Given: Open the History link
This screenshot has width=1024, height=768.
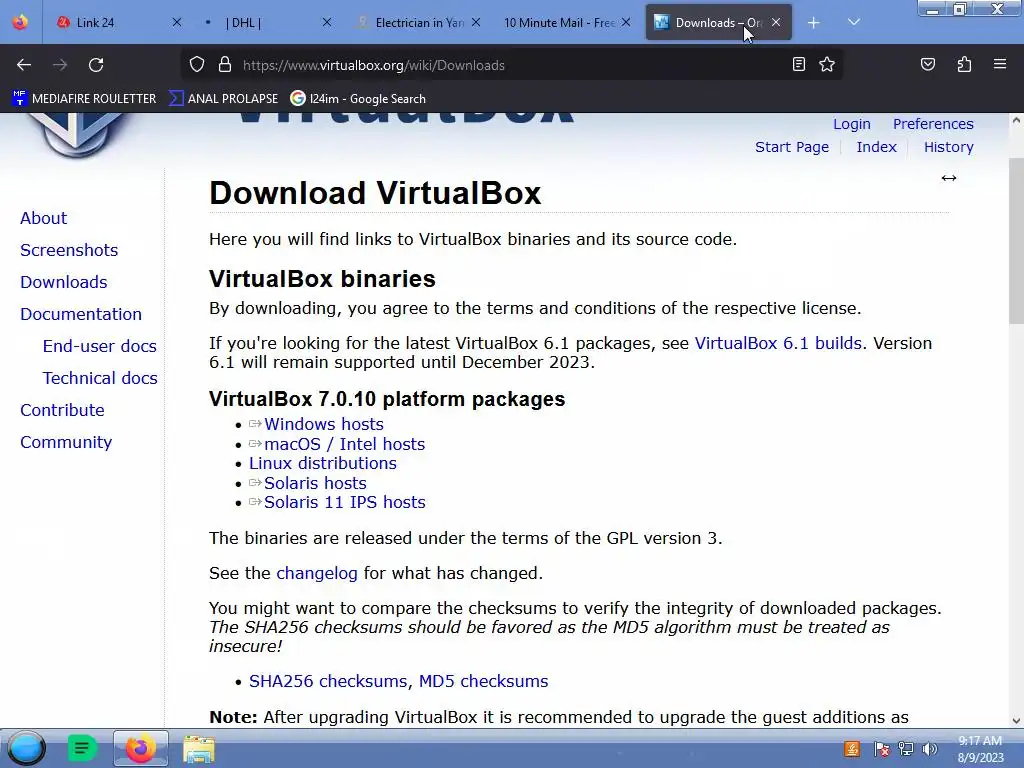Looking at the screenshot, I should pyautogui.click(x=948, y=147).
